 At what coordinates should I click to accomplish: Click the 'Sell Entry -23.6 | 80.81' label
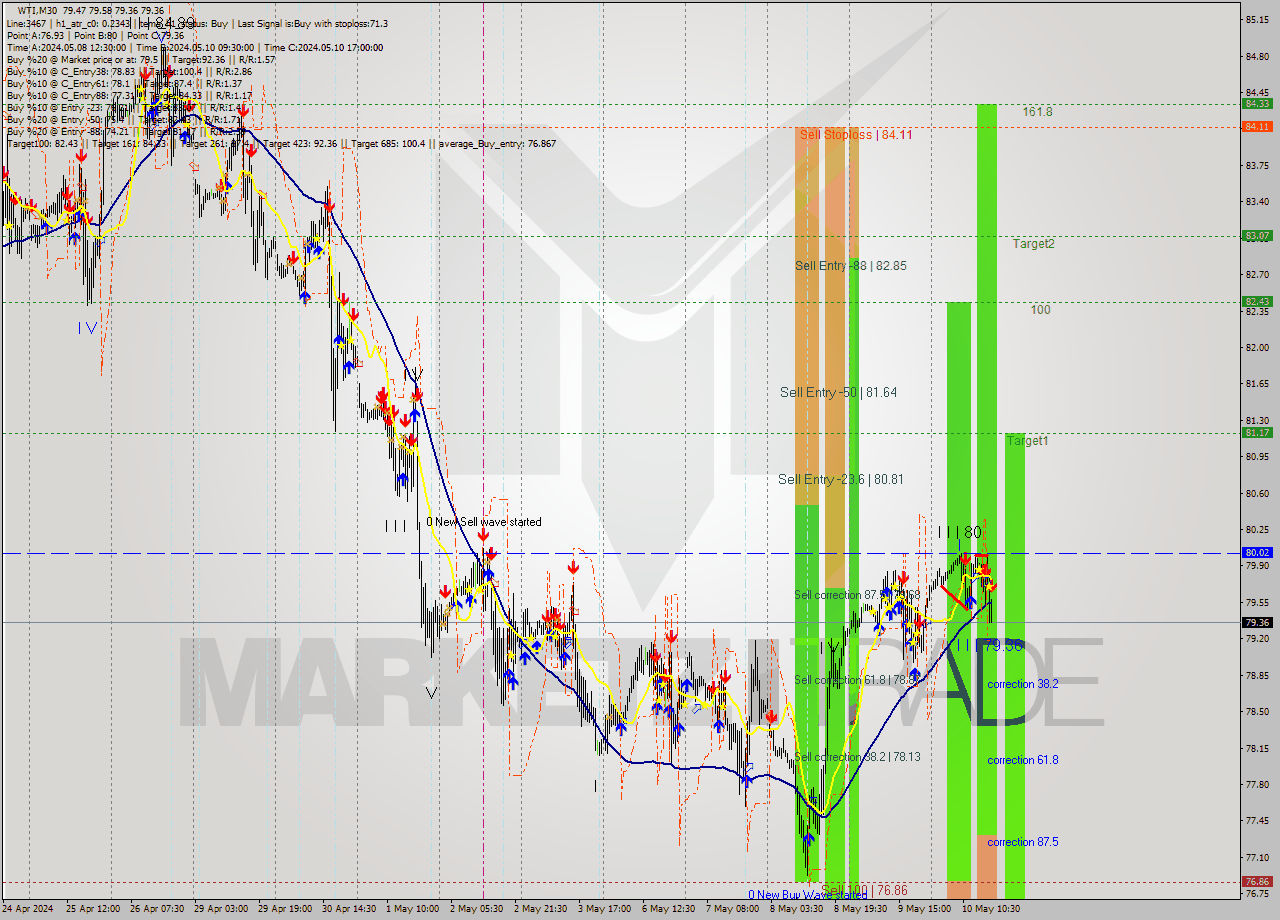click(841, 479)
